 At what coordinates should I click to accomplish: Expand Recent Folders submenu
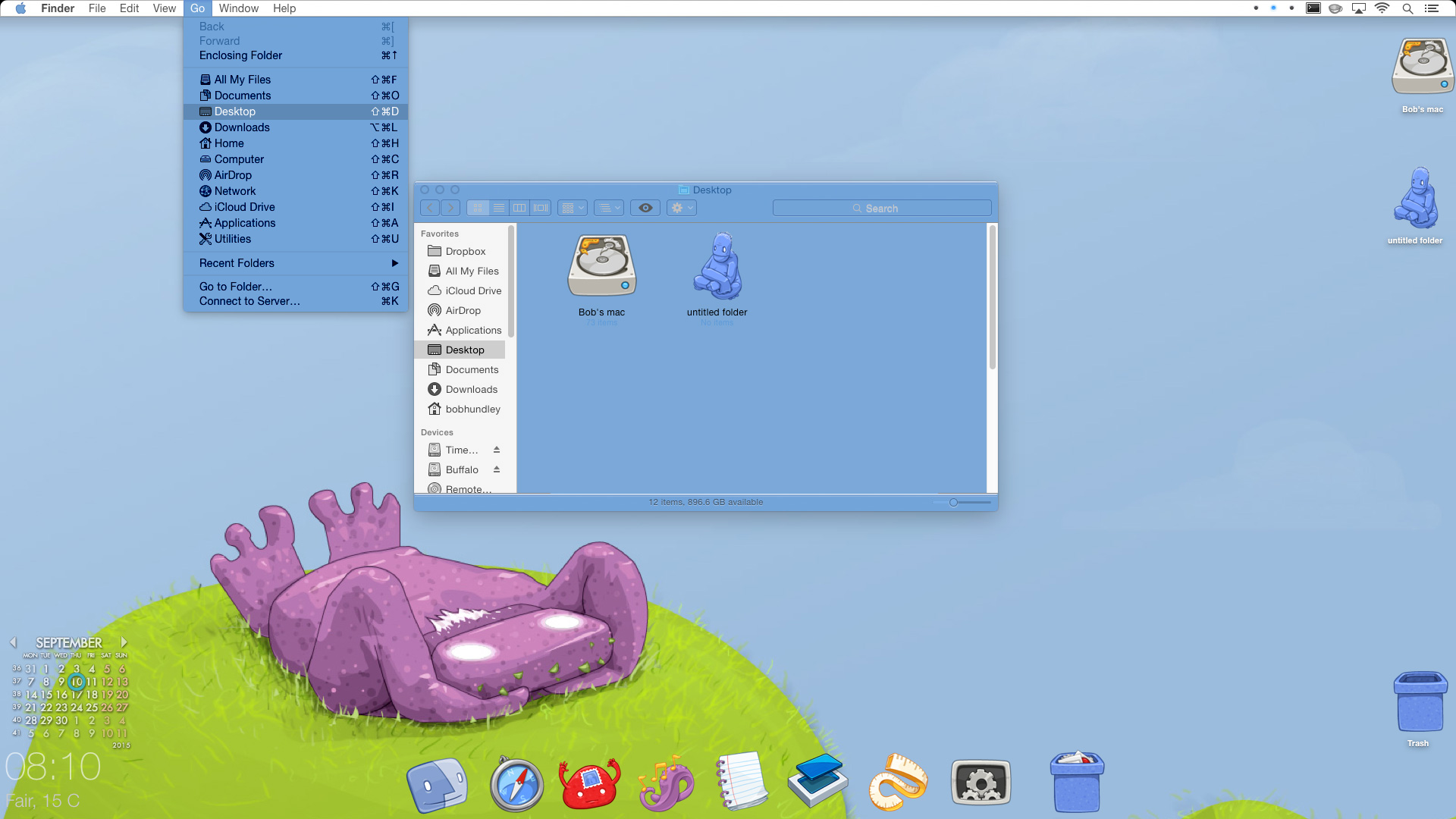(x=296, y=263)
